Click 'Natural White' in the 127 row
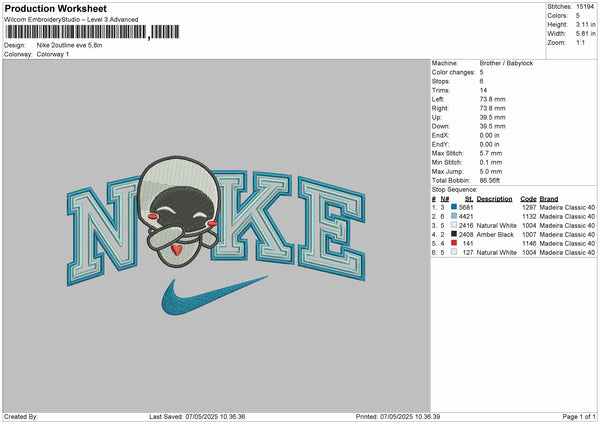Image resolution: width=600 pixels, height=424 pixels. (x=496, y=253)
